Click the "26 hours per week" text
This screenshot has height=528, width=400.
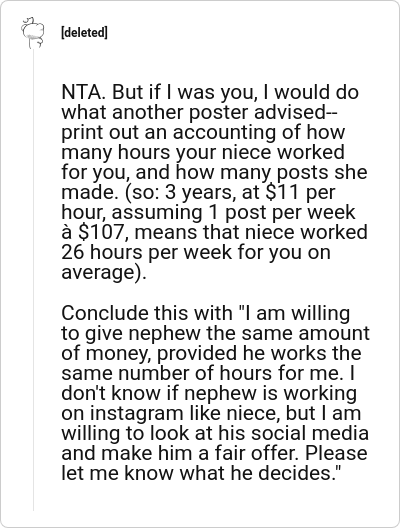(x=147, y=252)
